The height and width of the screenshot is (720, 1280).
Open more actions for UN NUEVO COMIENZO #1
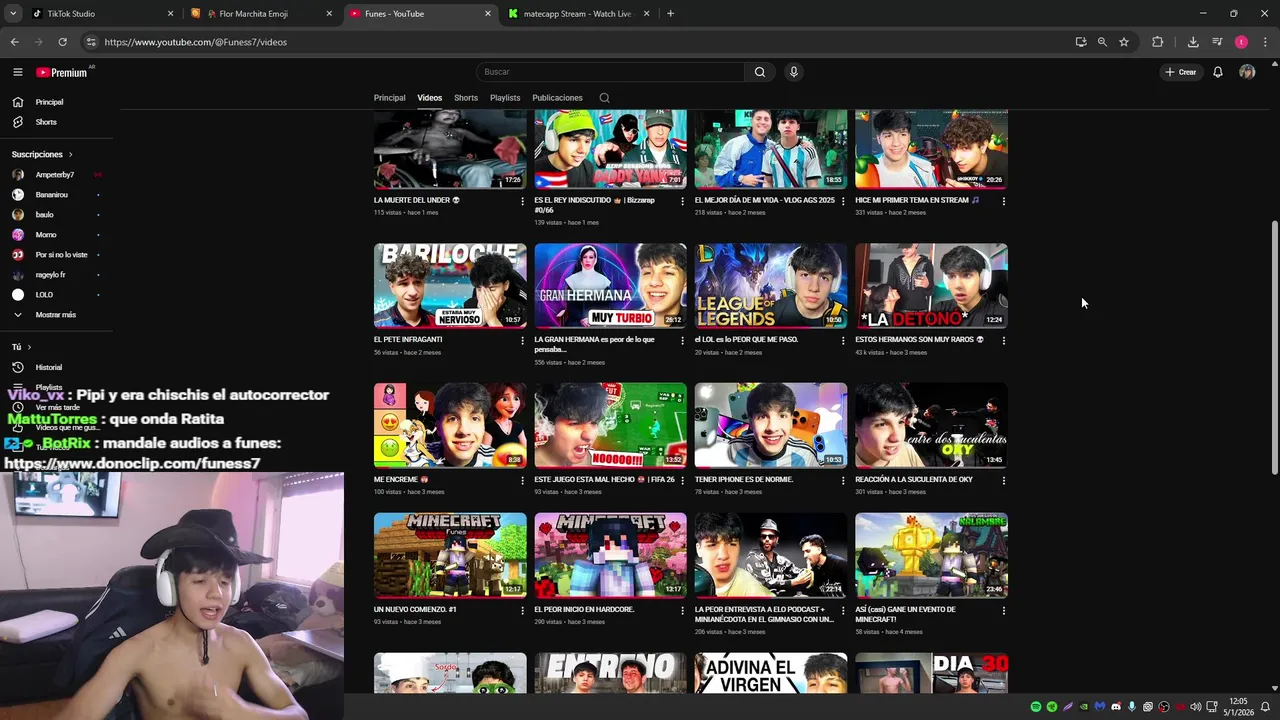[522, 610]
